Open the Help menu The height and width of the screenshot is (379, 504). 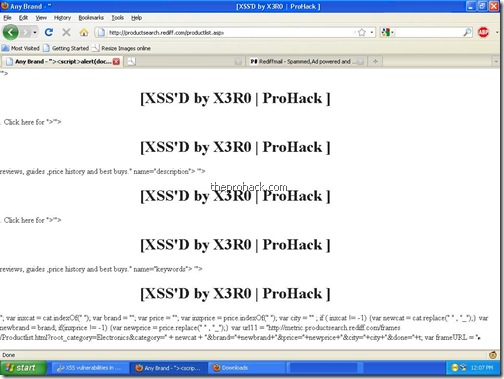136,18
